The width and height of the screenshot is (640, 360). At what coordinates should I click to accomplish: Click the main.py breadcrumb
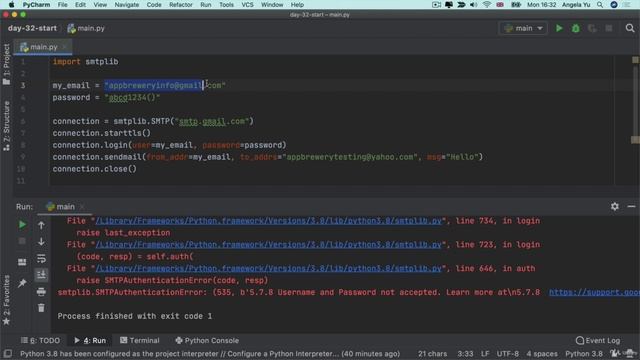(86, 28)
